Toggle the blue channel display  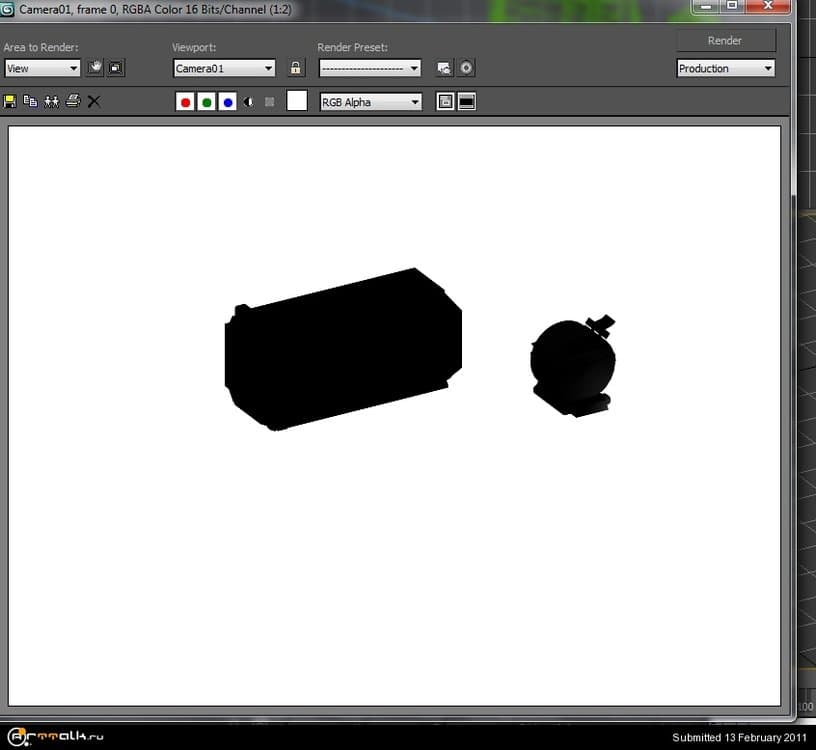(227, 102)
